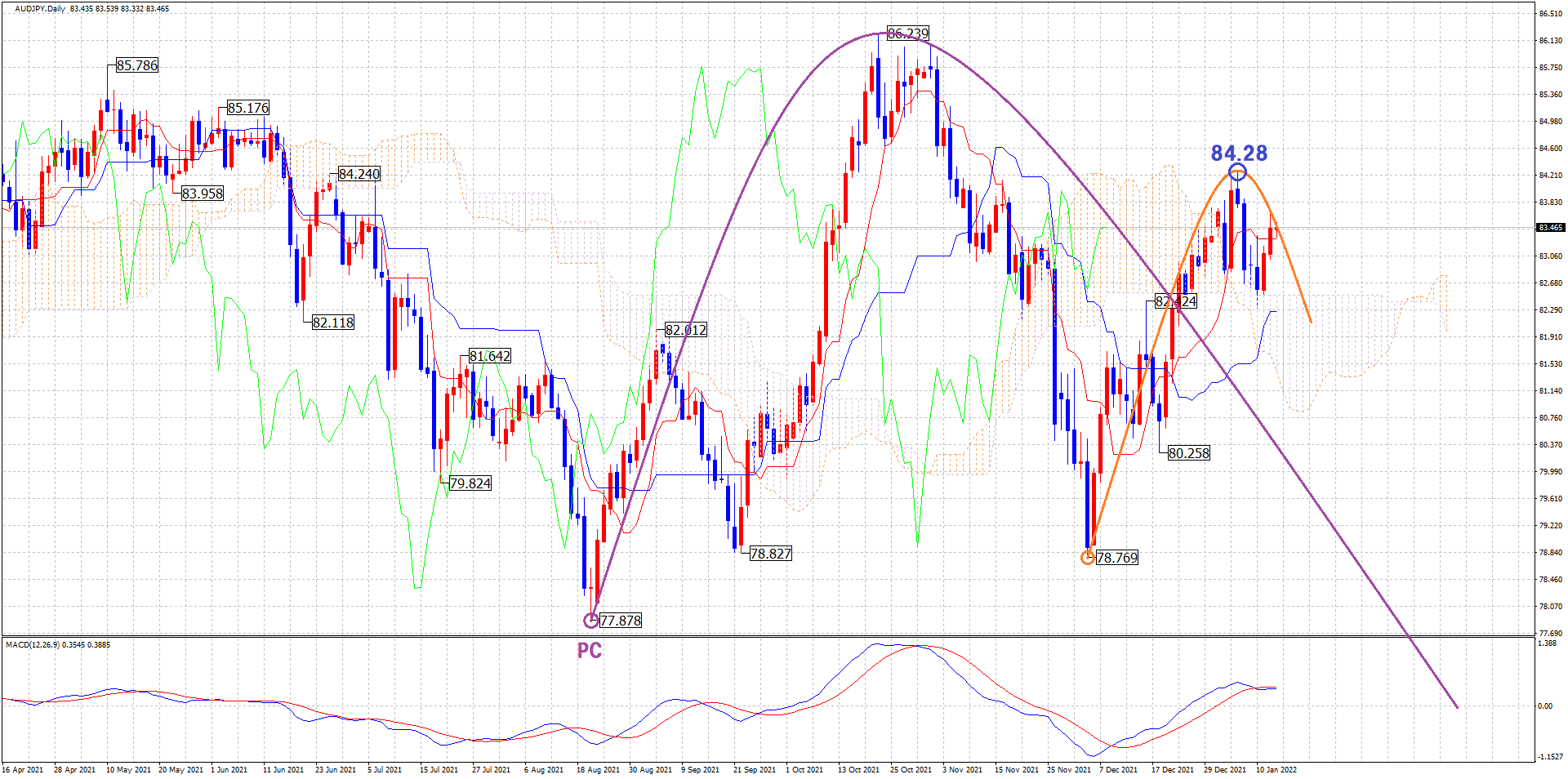Click the 86.239 peak price label

click(x=908, y=33)
